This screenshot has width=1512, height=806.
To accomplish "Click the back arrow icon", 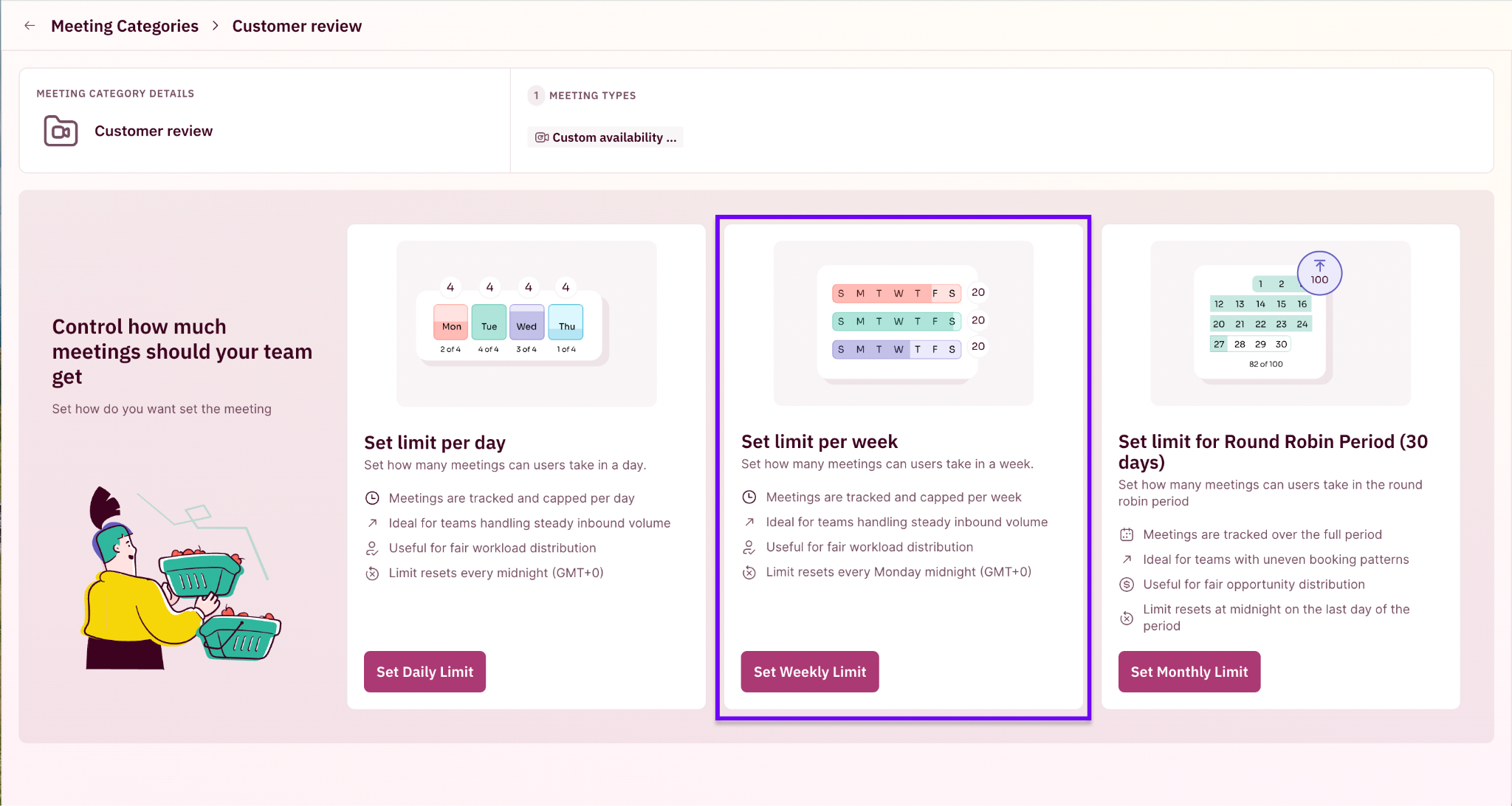I will (30, 26).
